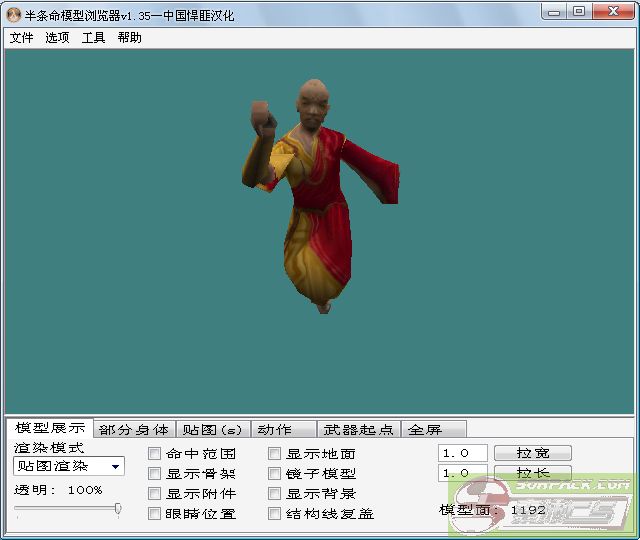The width and height of the screenshot is (640, 540).
Task: Click the app icon in the title bar
Action: (13, 12)
